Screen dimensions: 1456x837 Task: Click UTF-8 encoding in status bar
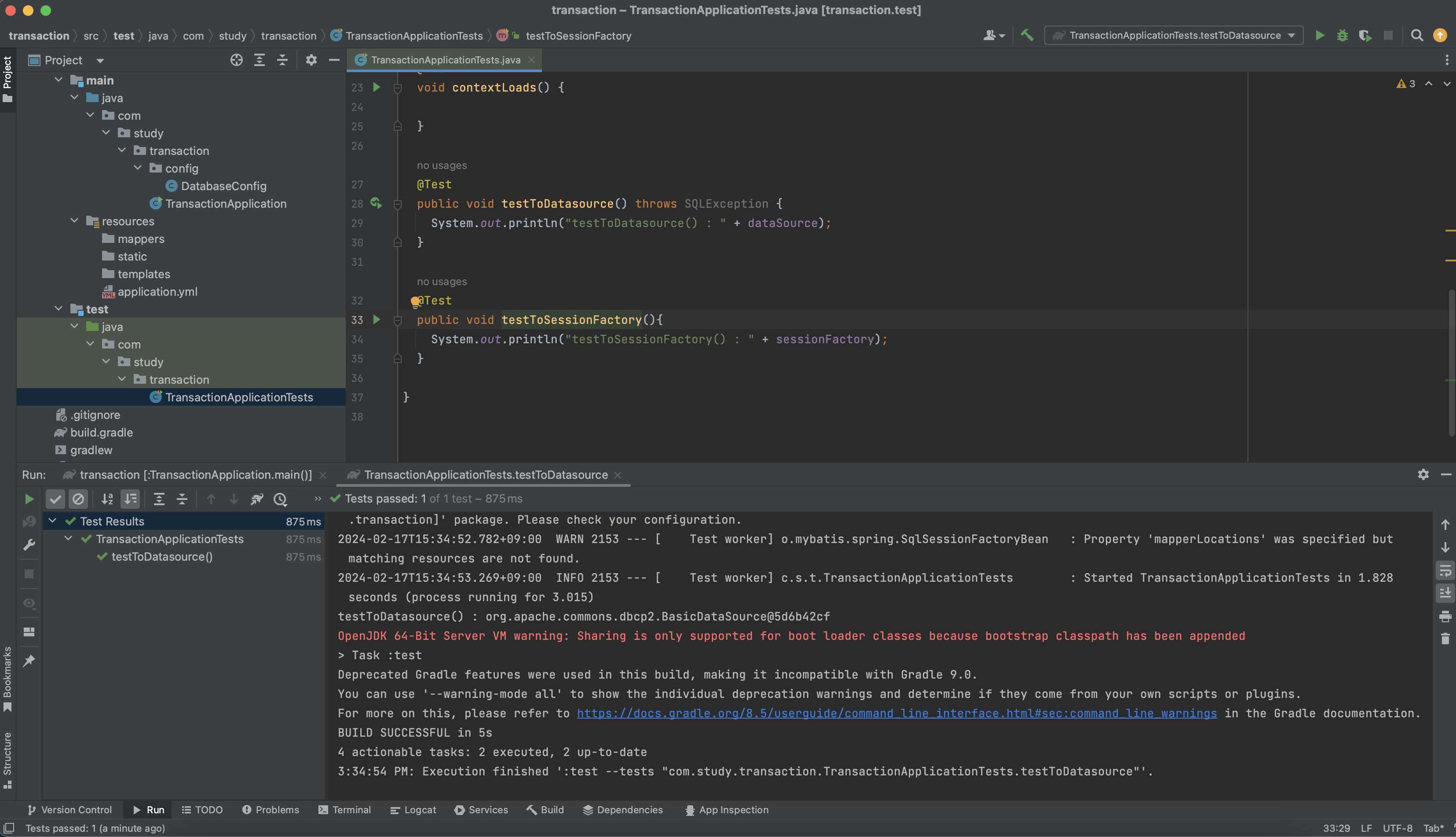pos(1397,828)
